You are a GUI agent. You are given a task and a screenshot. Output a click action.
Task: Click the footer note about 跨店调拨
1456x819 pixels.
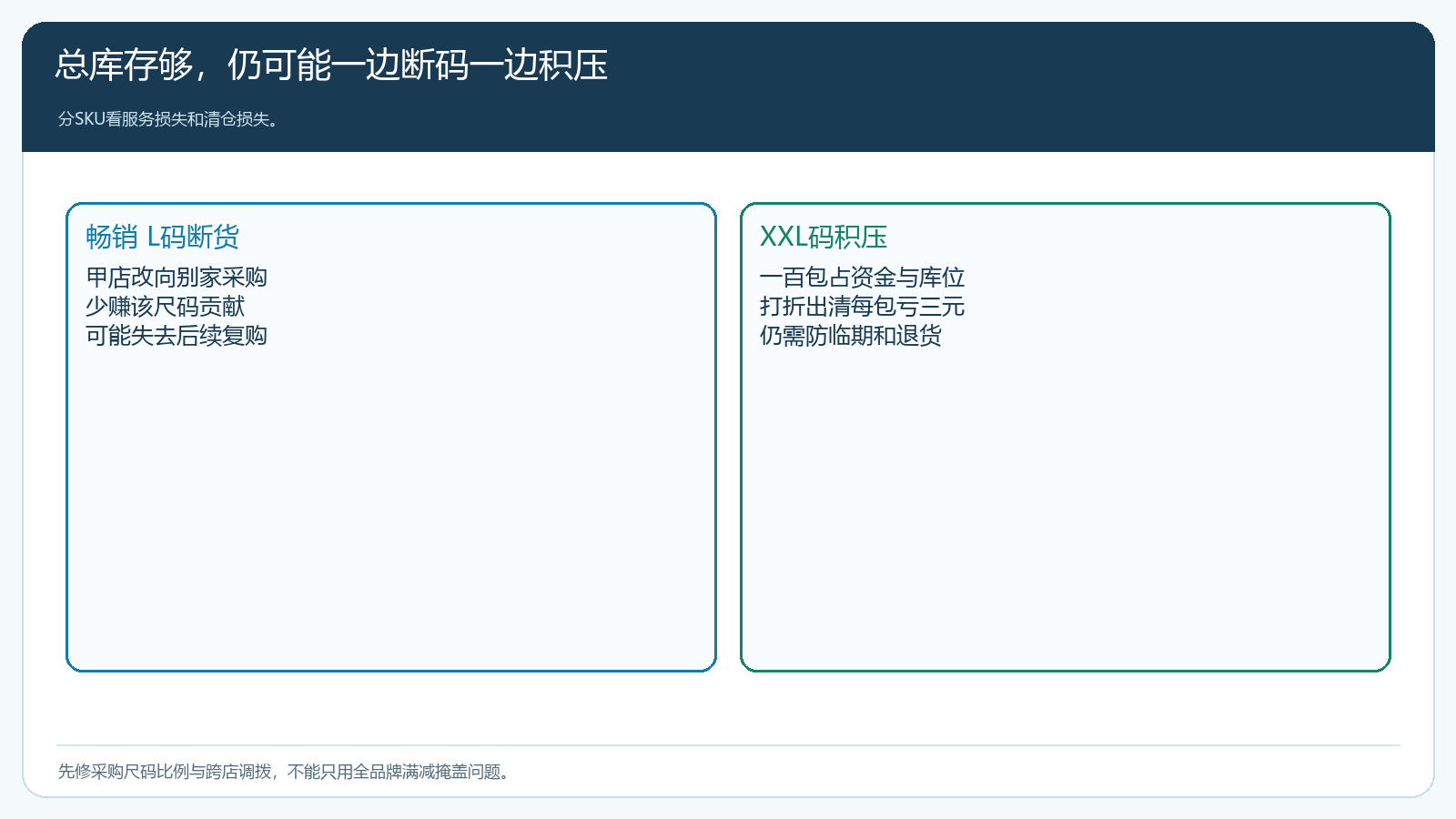[285, 772]
